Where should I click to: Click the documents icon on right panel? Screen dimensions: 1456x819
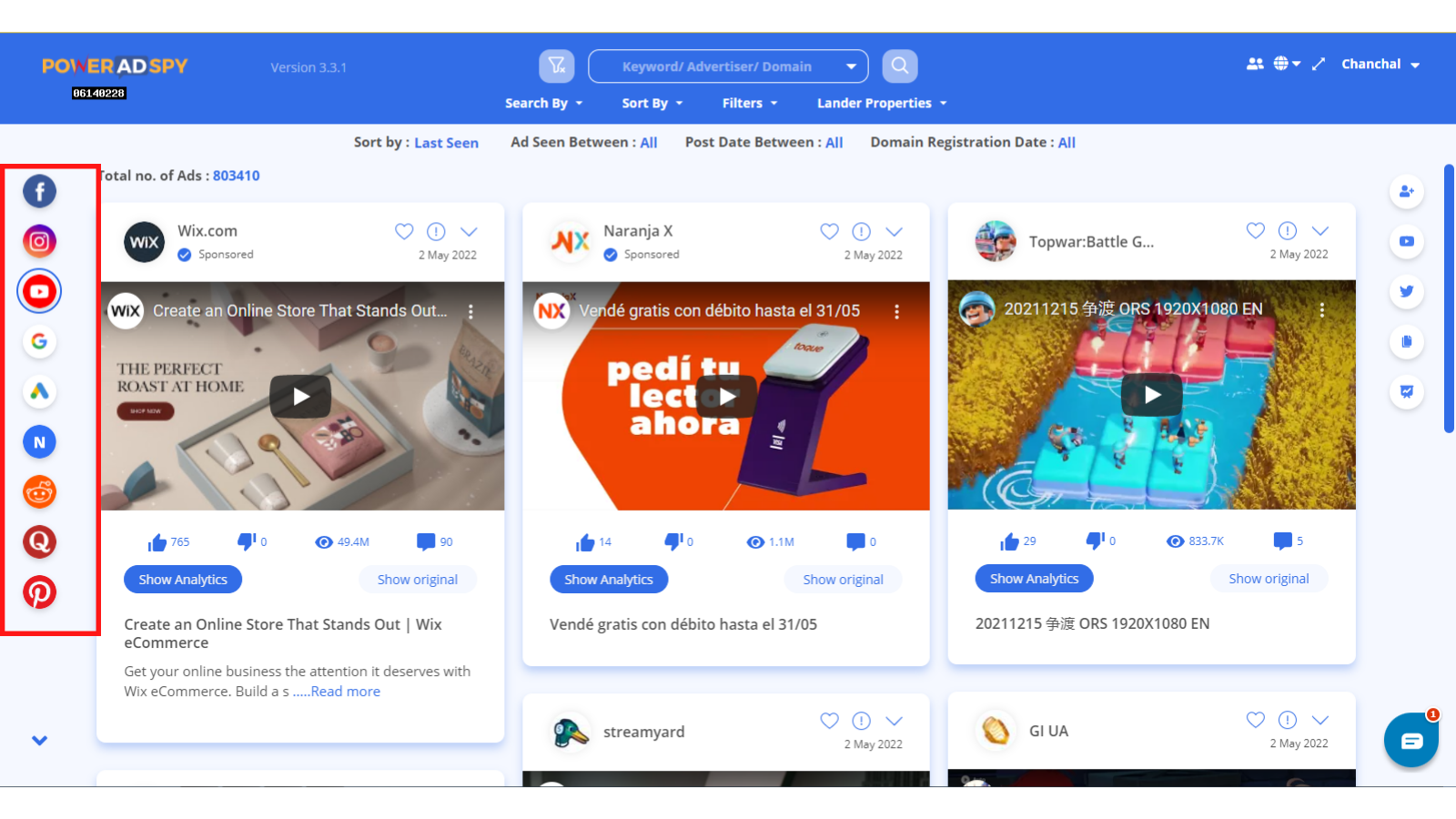[x=1407, y=341]
